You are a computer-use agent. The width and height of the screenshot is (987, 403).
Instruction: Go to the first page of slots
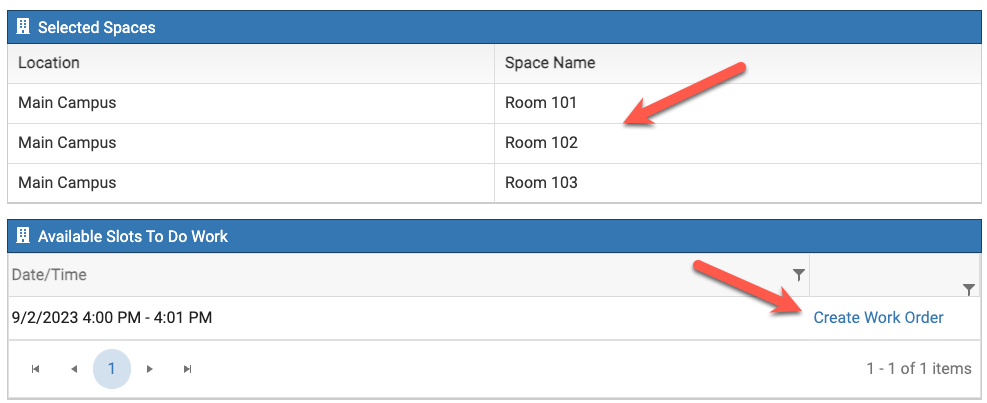pyautogui.click(x=36, y=369)
